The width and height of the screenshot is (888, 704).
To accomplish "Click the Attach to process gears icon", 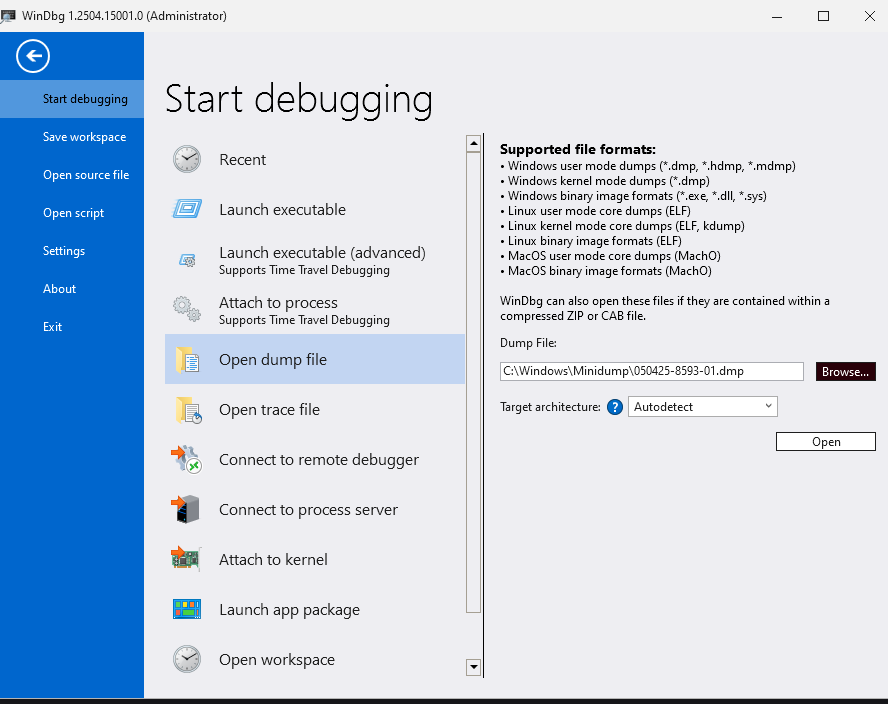I will 187,309.
